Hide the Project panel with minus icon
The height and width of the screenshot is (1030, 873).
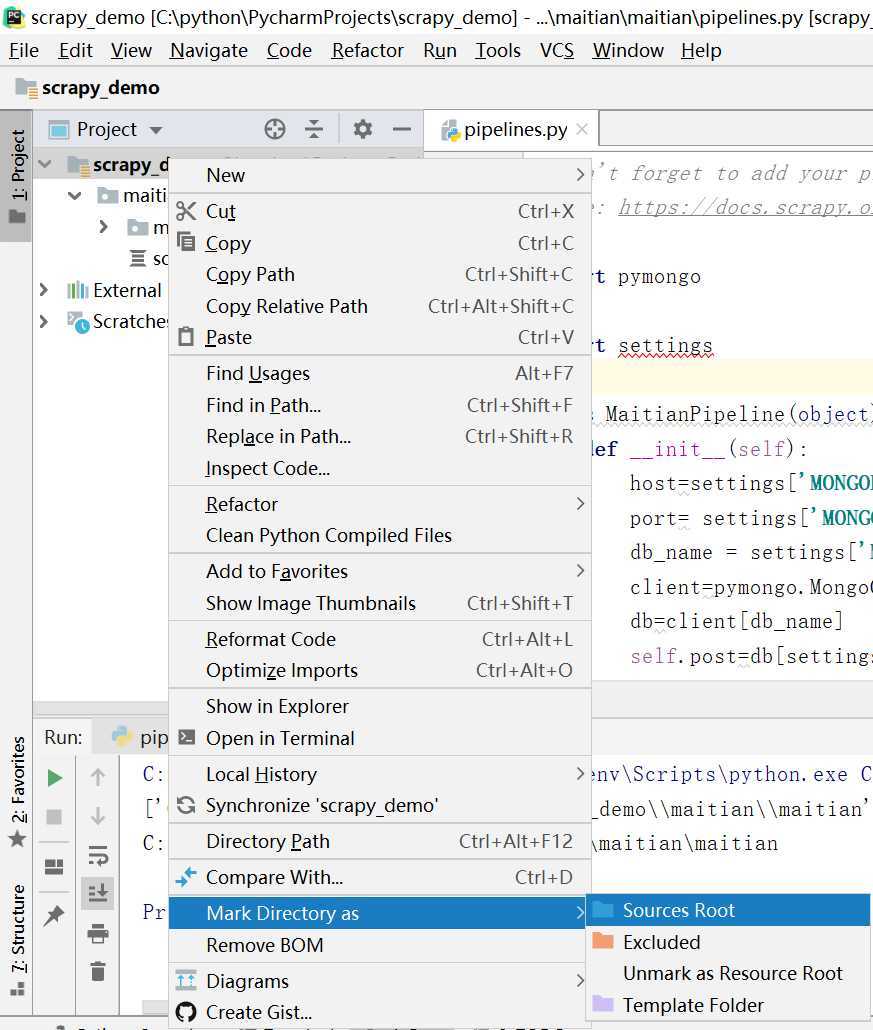click(401, 129)
